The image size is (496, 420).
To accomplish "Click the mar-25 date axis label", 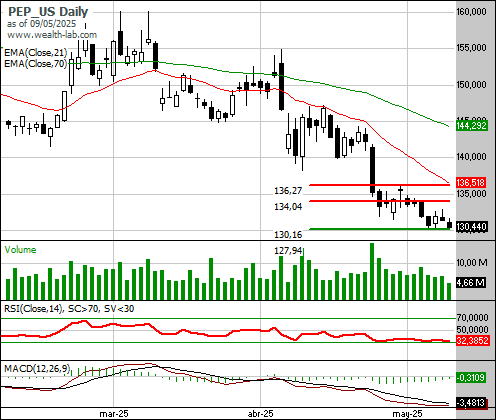I will pyautogui.click(x=114, y=414).
